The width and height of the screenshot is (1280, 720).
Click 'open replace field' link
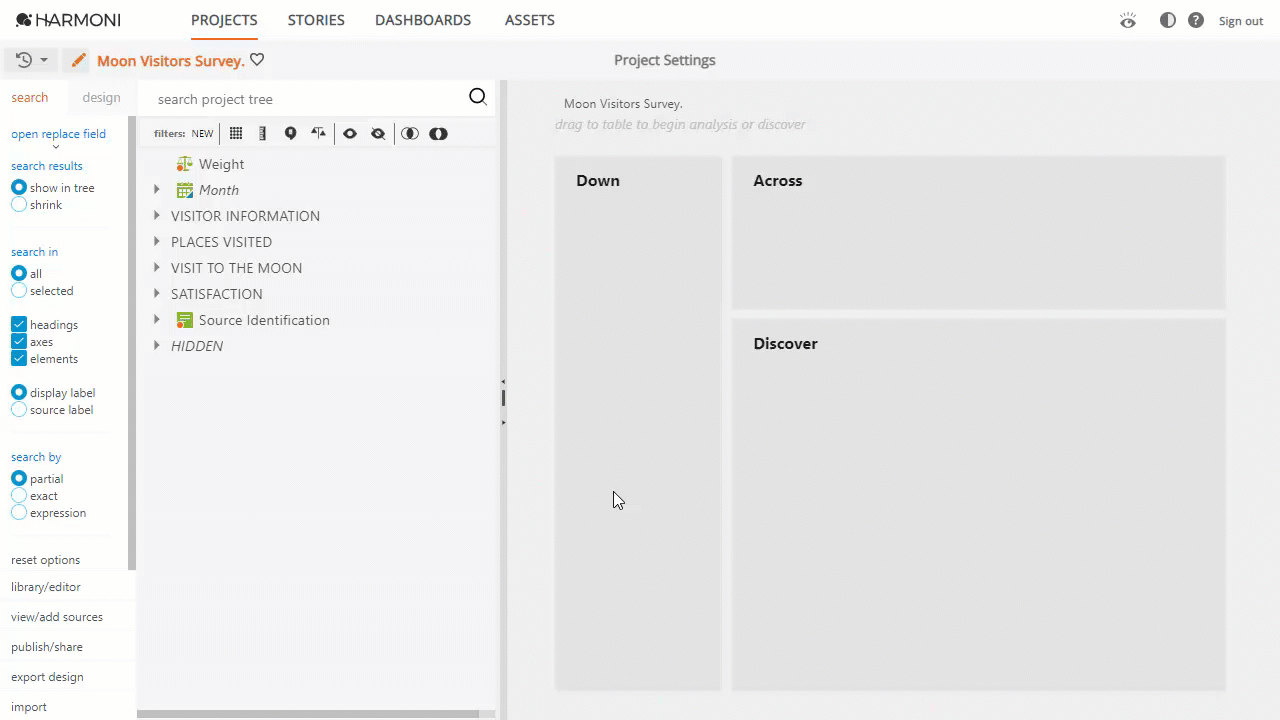pyautogui.click(x=58, y=133)
